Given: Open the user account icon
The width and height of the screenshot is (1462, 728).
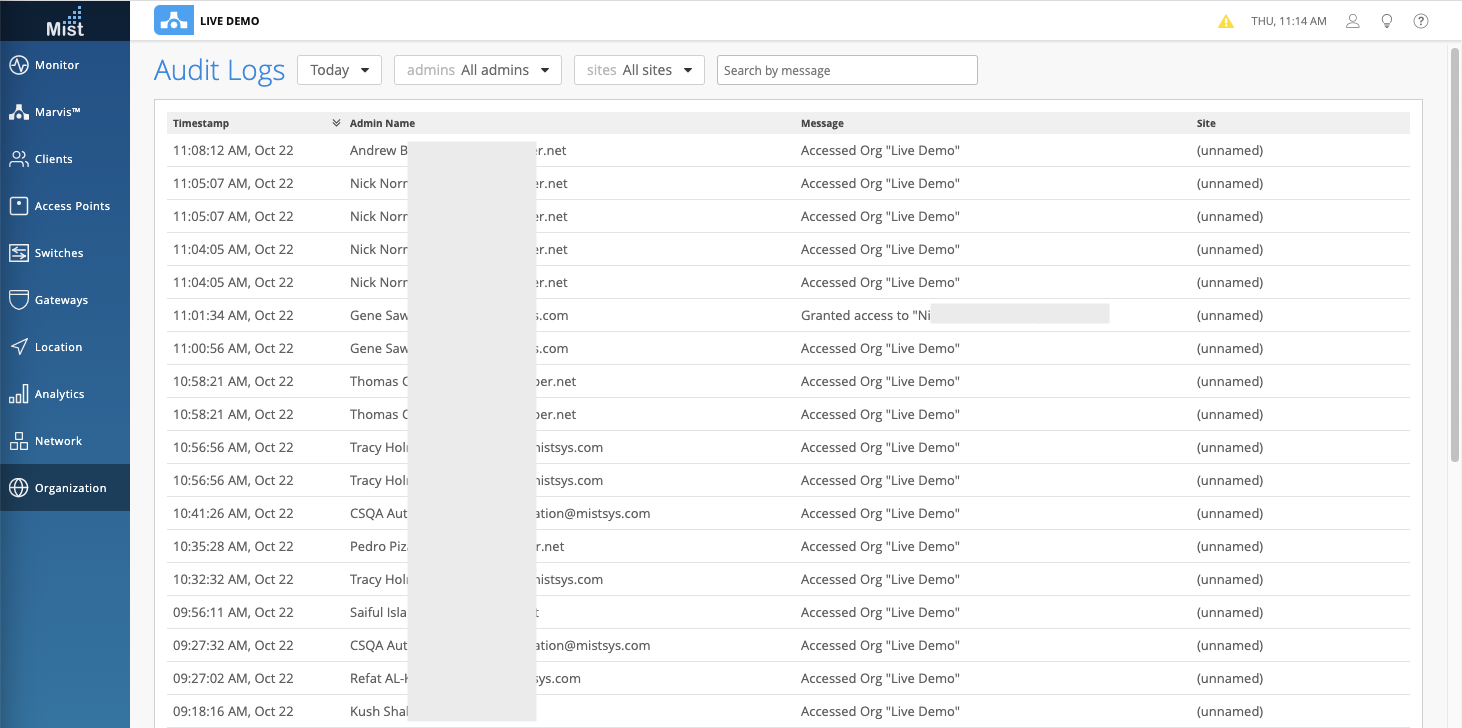Looking at the screenshot, I should tap(1353, 21).
